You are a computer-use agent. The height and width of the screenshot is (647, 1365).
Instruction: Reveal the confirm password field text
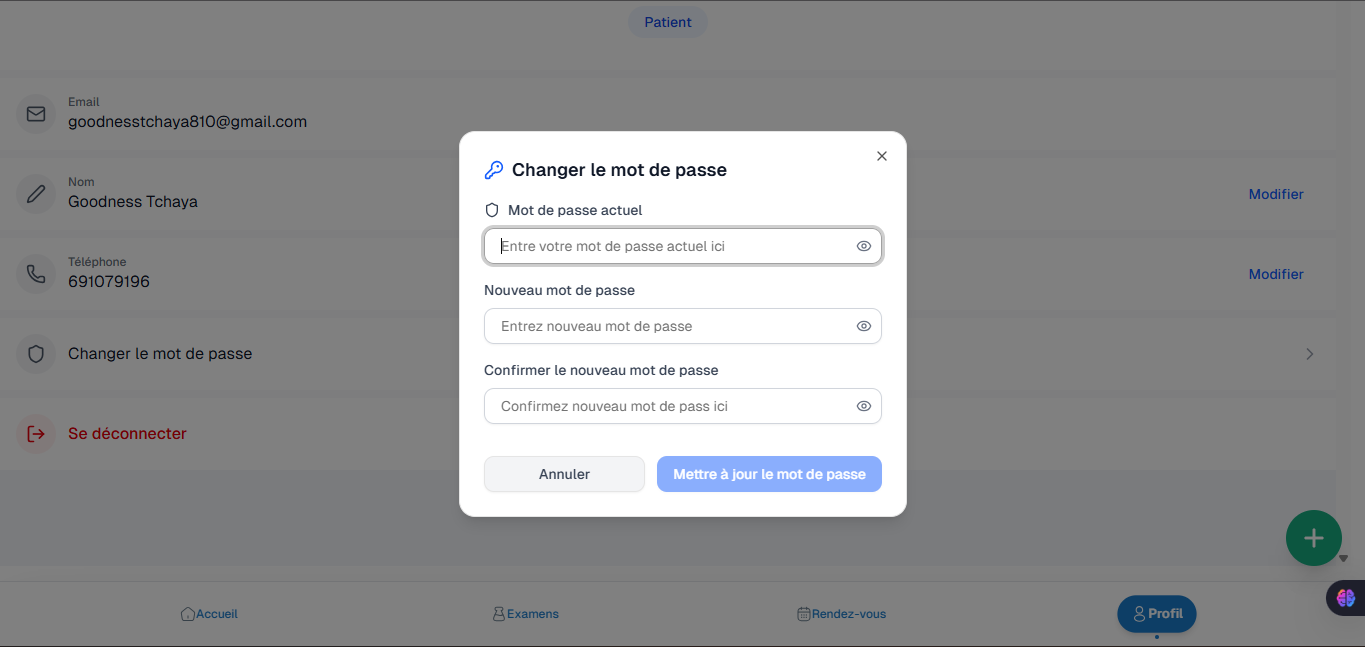(864, 406)
